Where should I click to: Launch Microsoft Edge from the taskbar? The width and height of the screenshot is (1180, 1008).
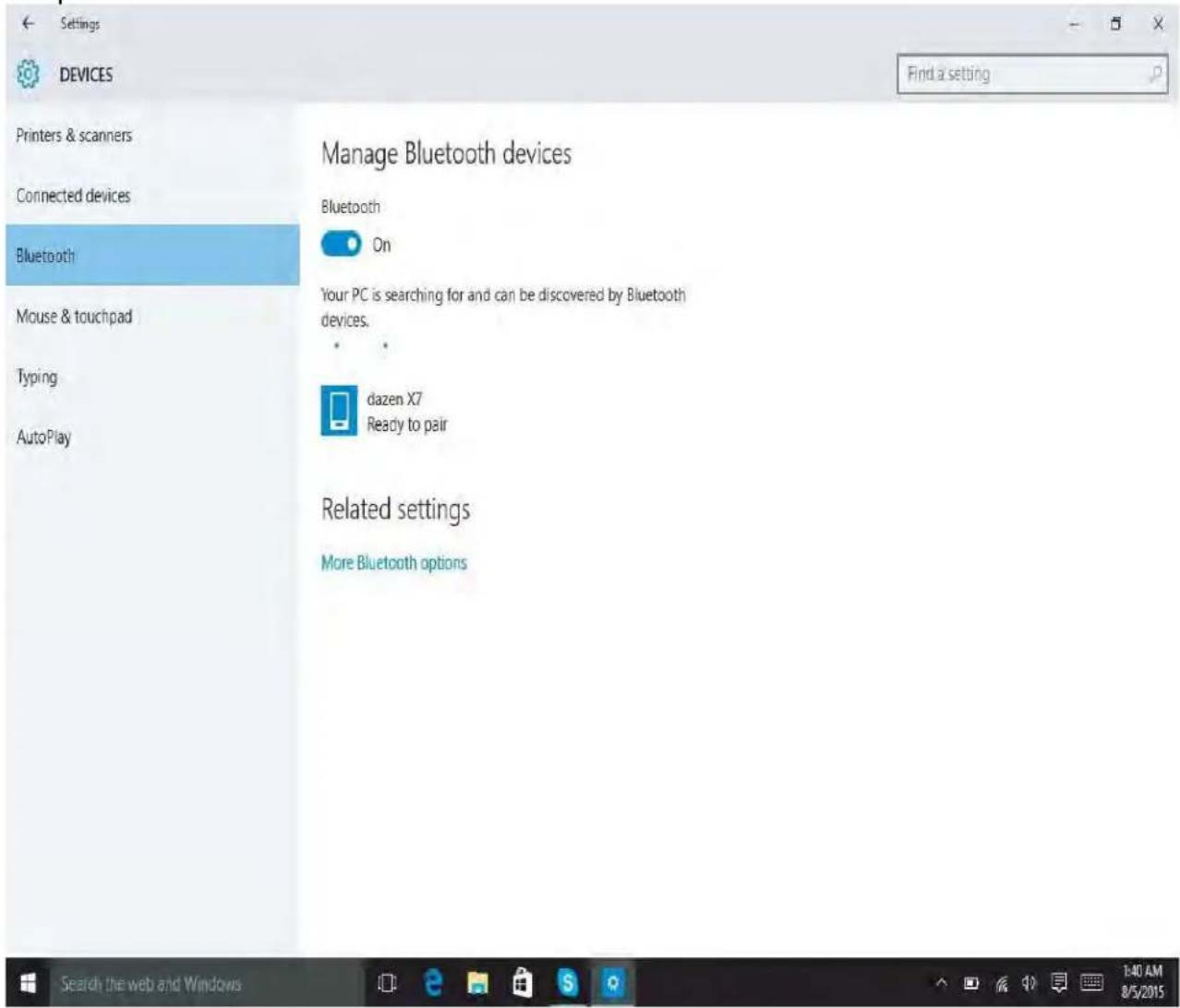[x=433, y=984]
